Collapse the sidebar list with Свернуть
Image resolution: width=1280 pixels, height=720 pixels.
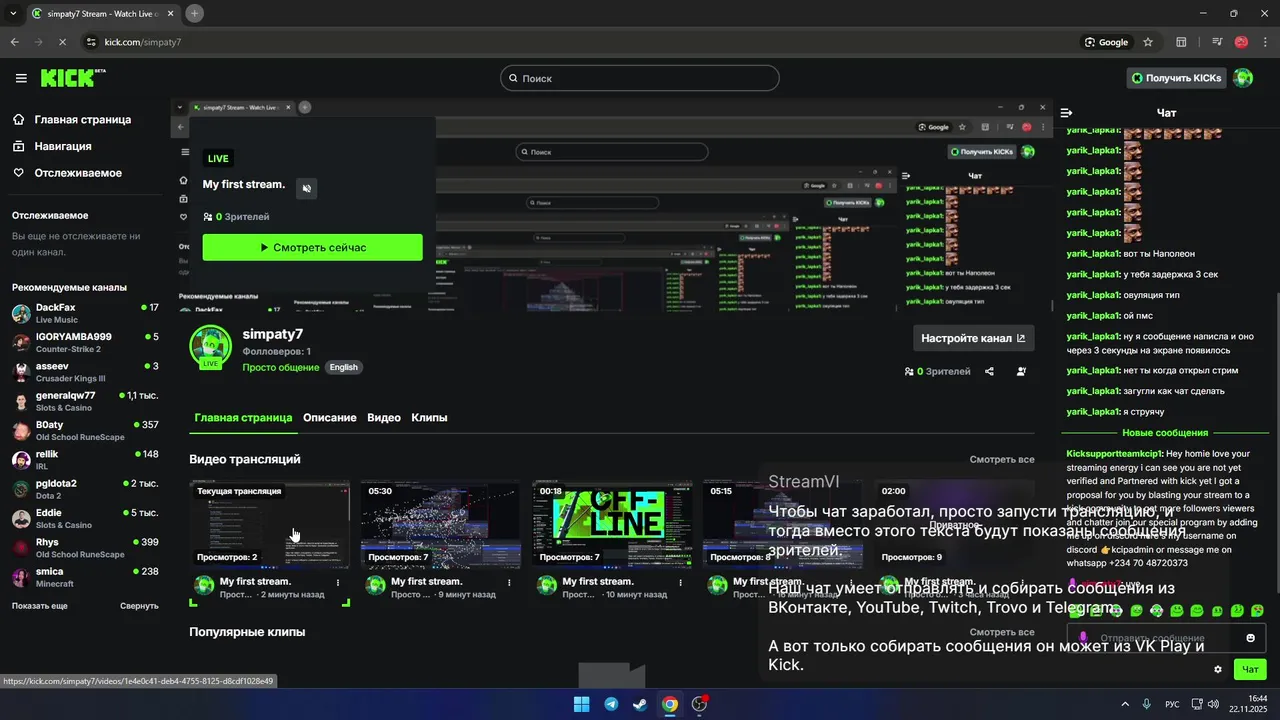click(139, 606)
